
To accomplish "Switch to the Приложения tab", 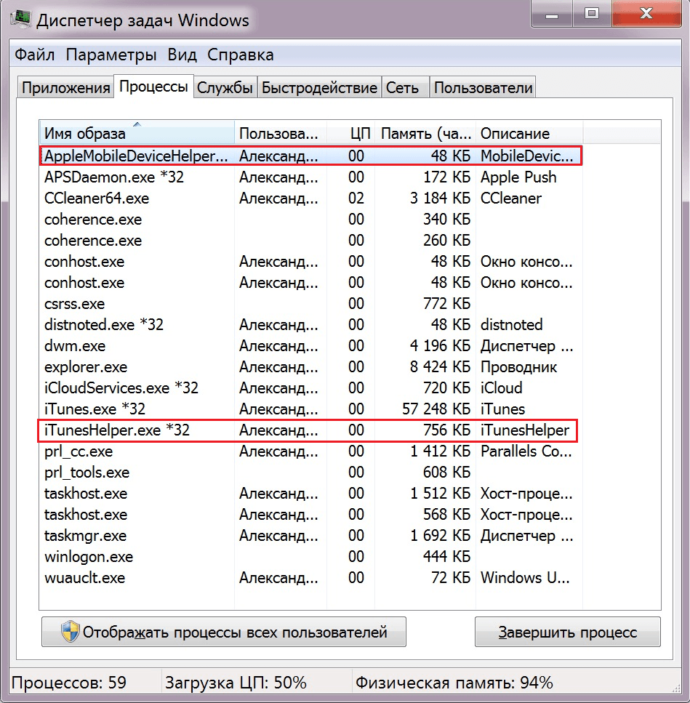I will (65, 88).
